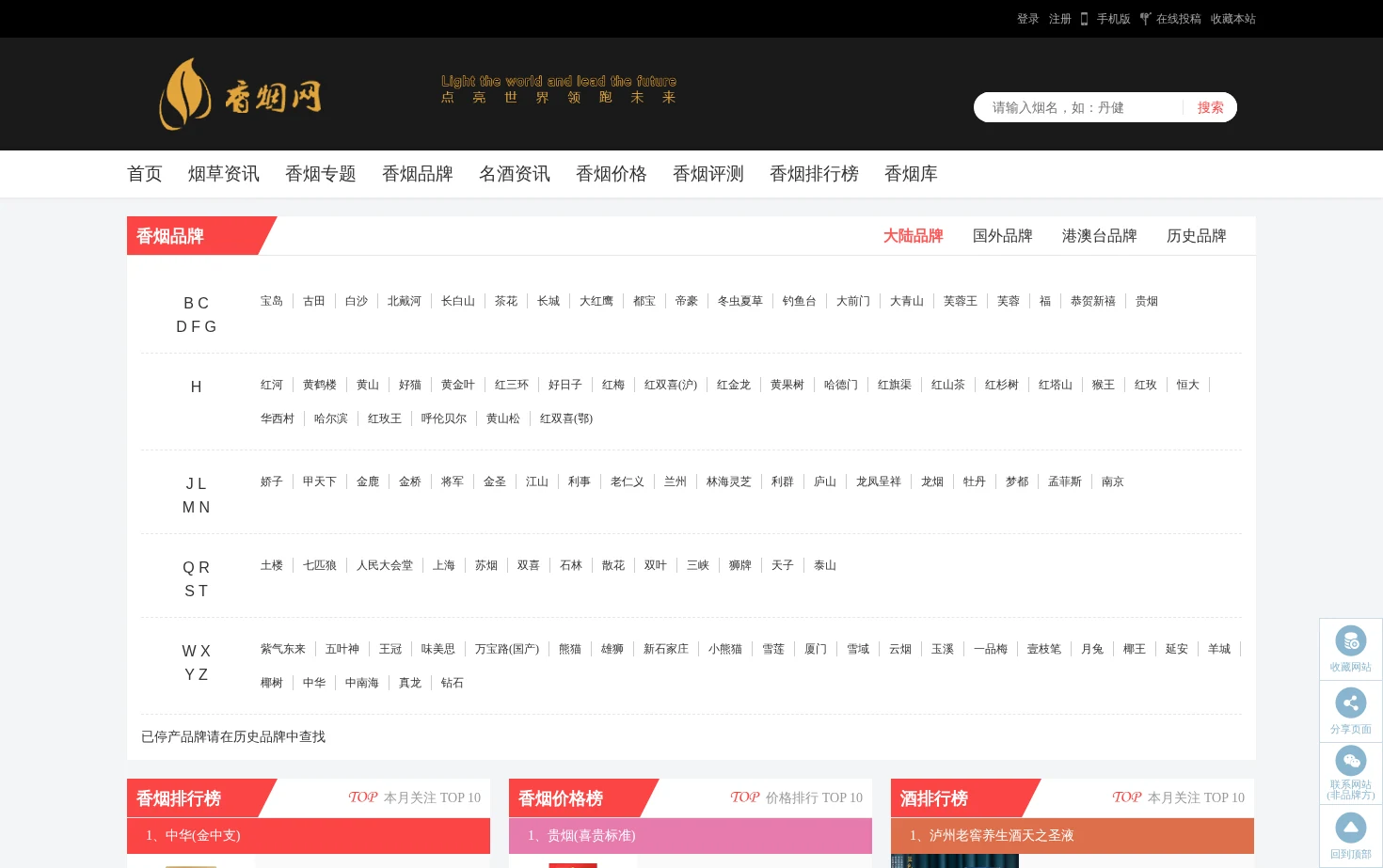
Task: Open 烟草资讯 navigation item
Action: click(x=224, y=174)
